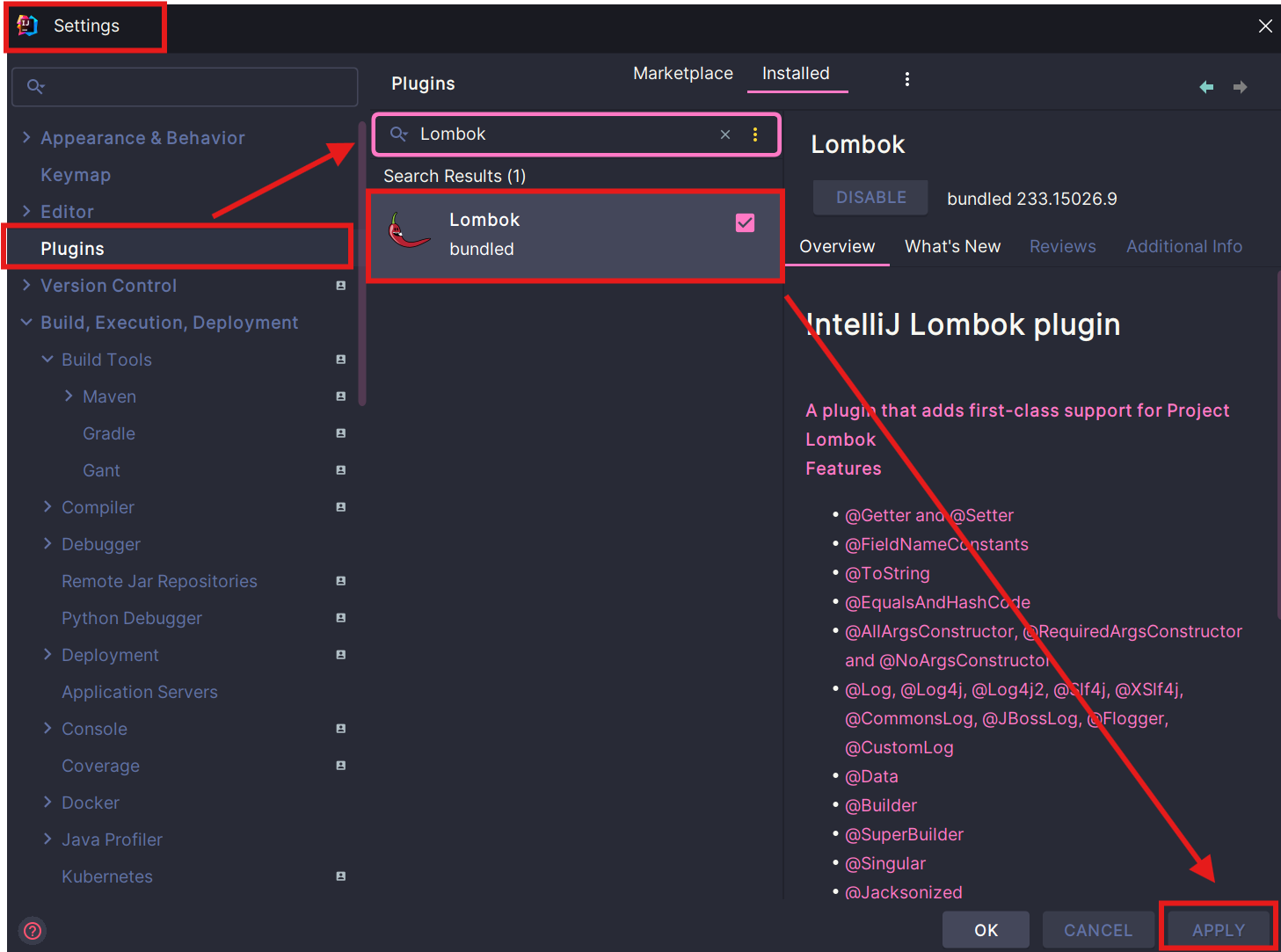Expand the Deployment settings node
1281x952 pixels.
(x=47, y=655)
